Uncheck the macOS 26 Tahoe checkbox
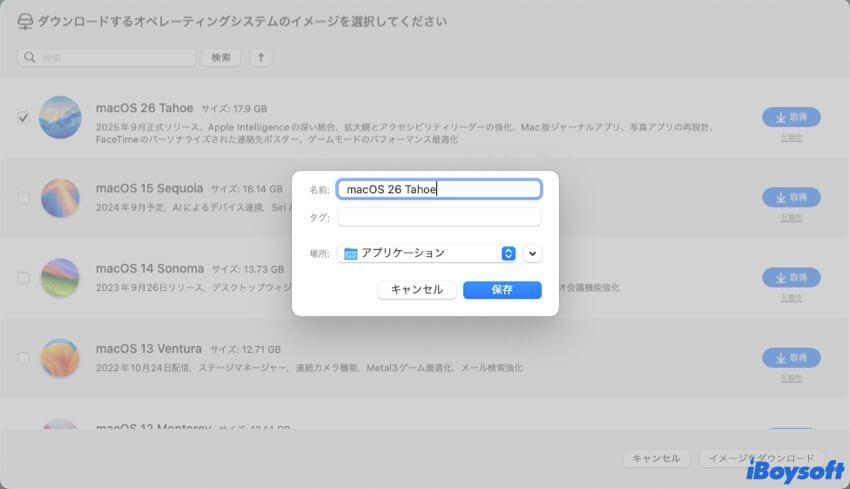This screenshot has height=489, width=850. click(23, 117)
